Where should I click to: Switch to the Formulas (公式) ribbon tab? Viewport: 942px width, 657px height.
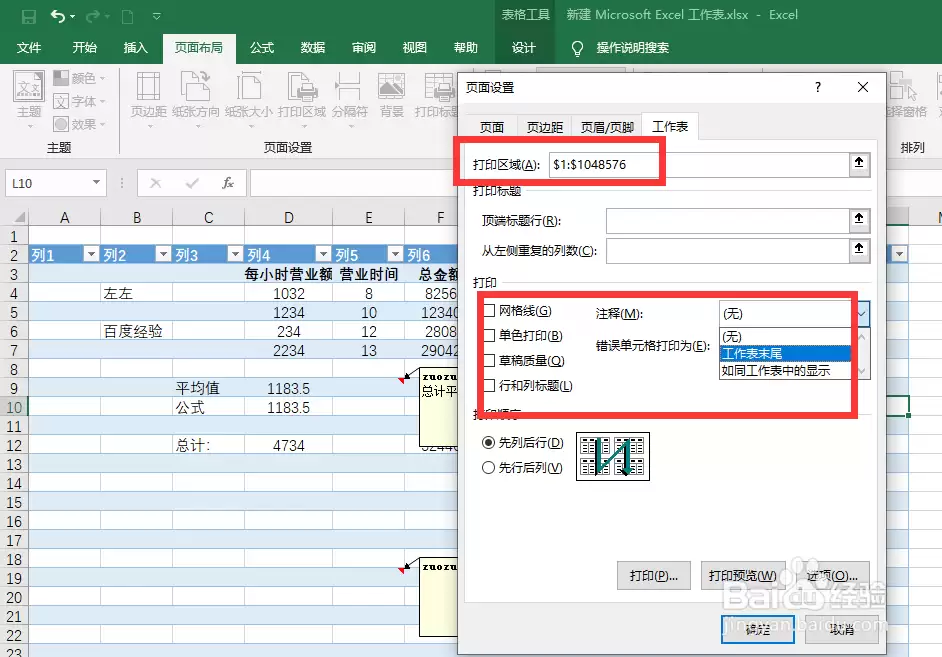(x=262, y=48)
